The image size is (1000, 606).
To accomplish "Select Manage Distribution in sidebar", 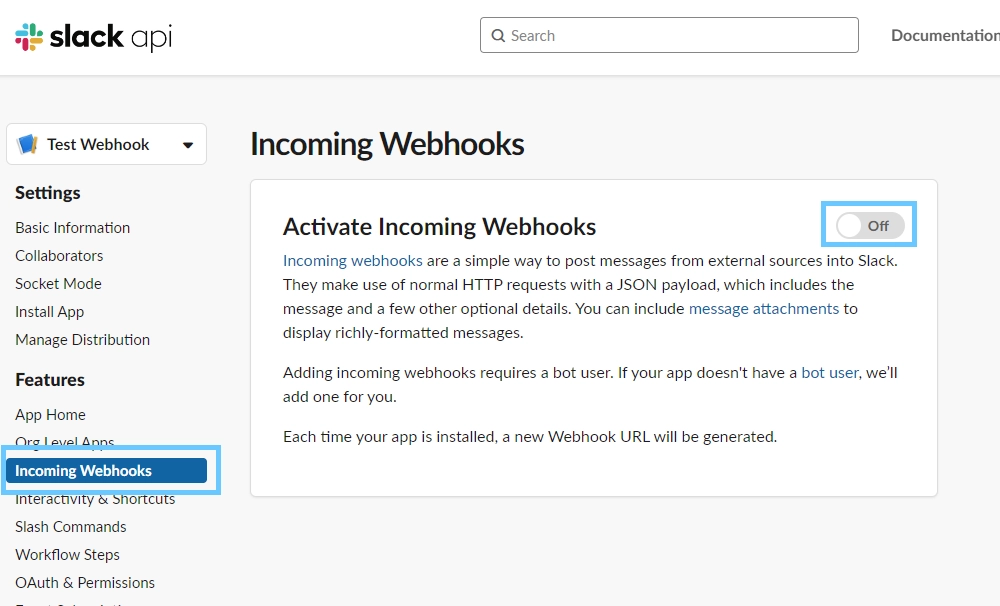I will tap(83, 340).
